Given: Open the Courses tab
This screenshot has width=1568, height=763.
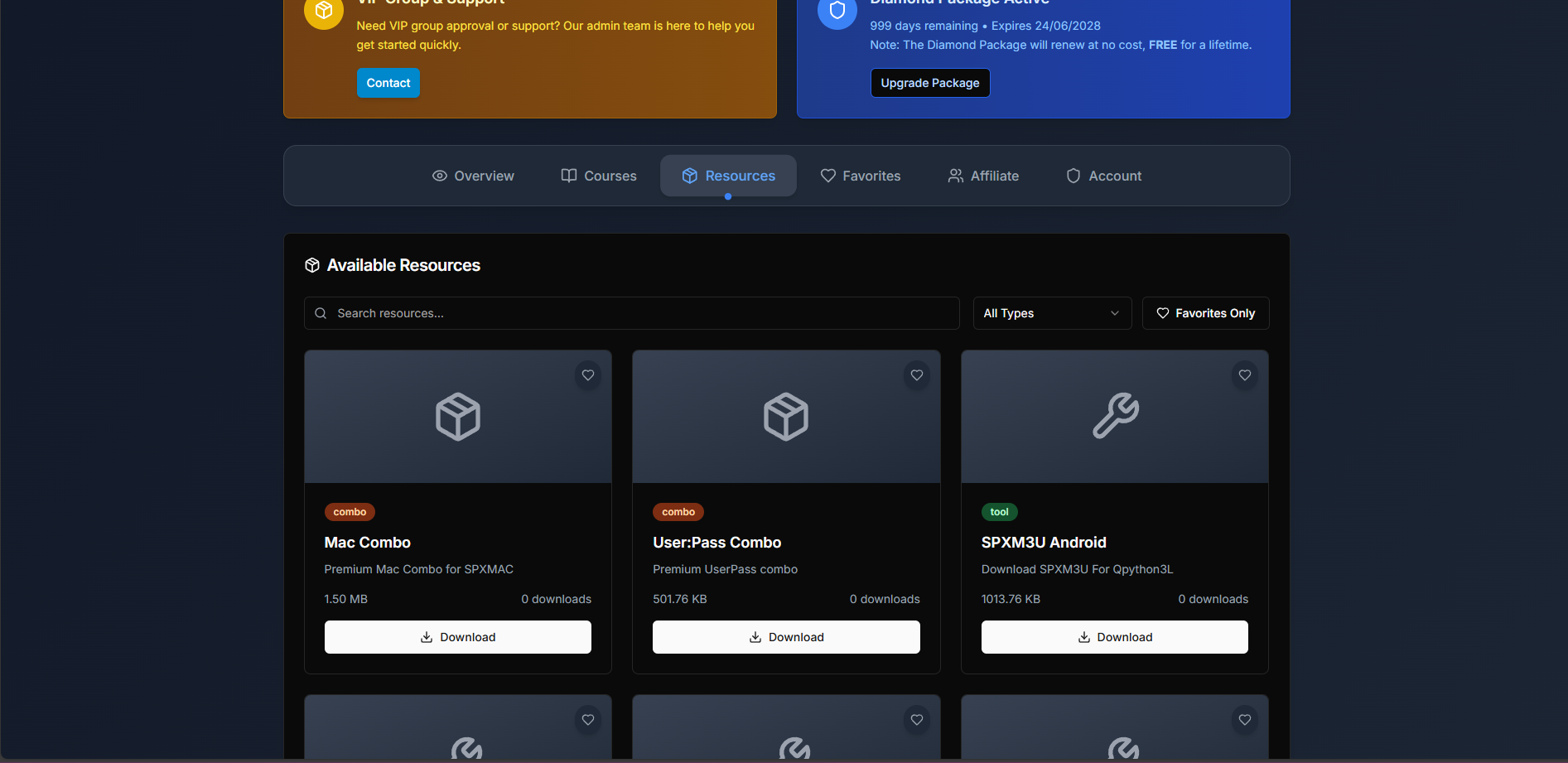Looking at the screenshot, I should click(x=599, y=176).
